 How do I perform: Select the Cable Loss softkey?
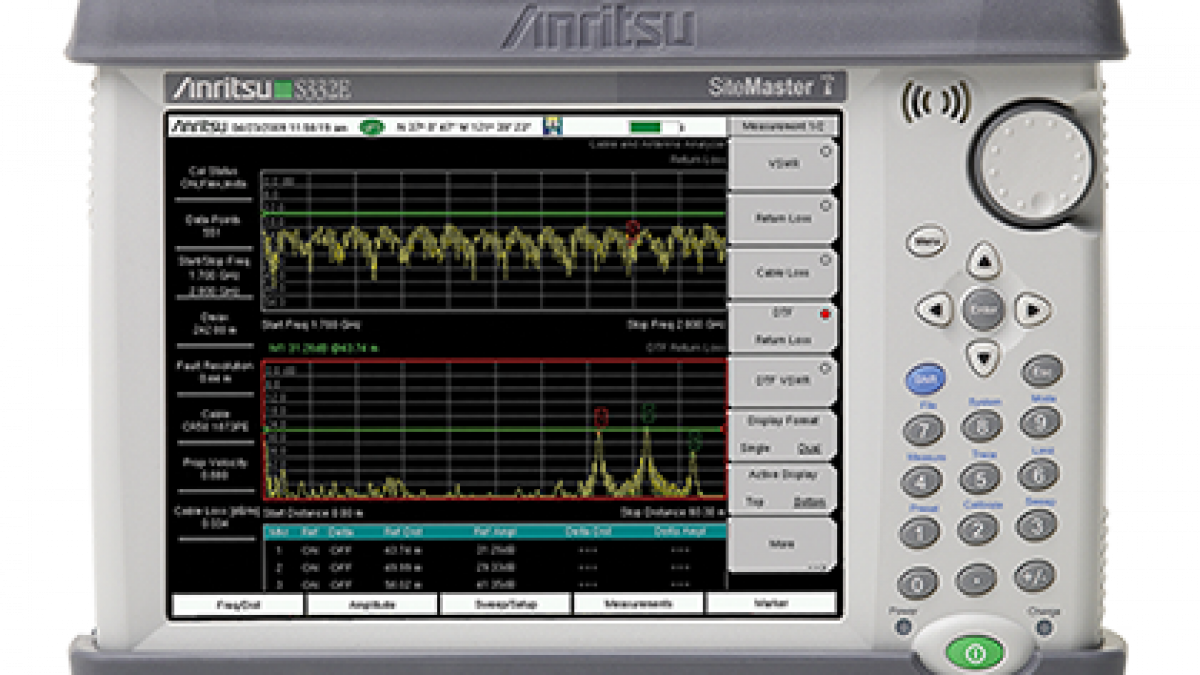[782, 272]
